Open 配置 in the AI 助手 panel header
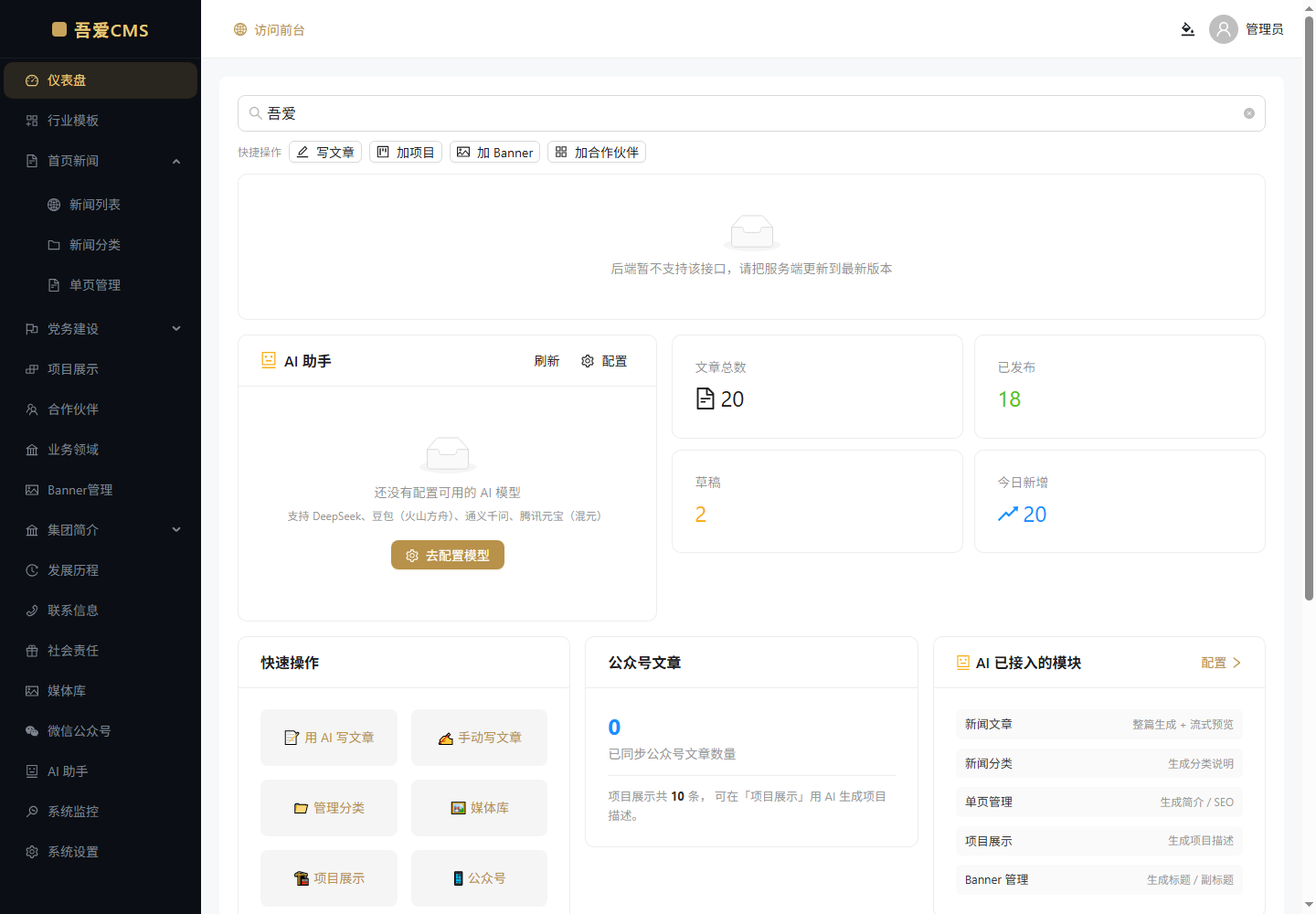The image size is (1316, 914). point(604,361)
